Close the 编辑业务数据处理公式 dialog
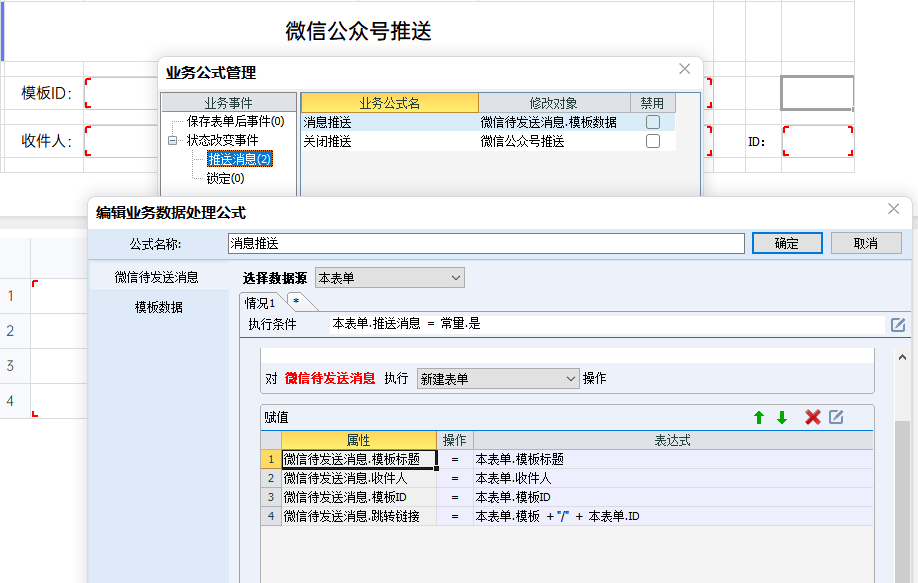The height and width of the screenshot is (583, 918). (x=893, y=209)
